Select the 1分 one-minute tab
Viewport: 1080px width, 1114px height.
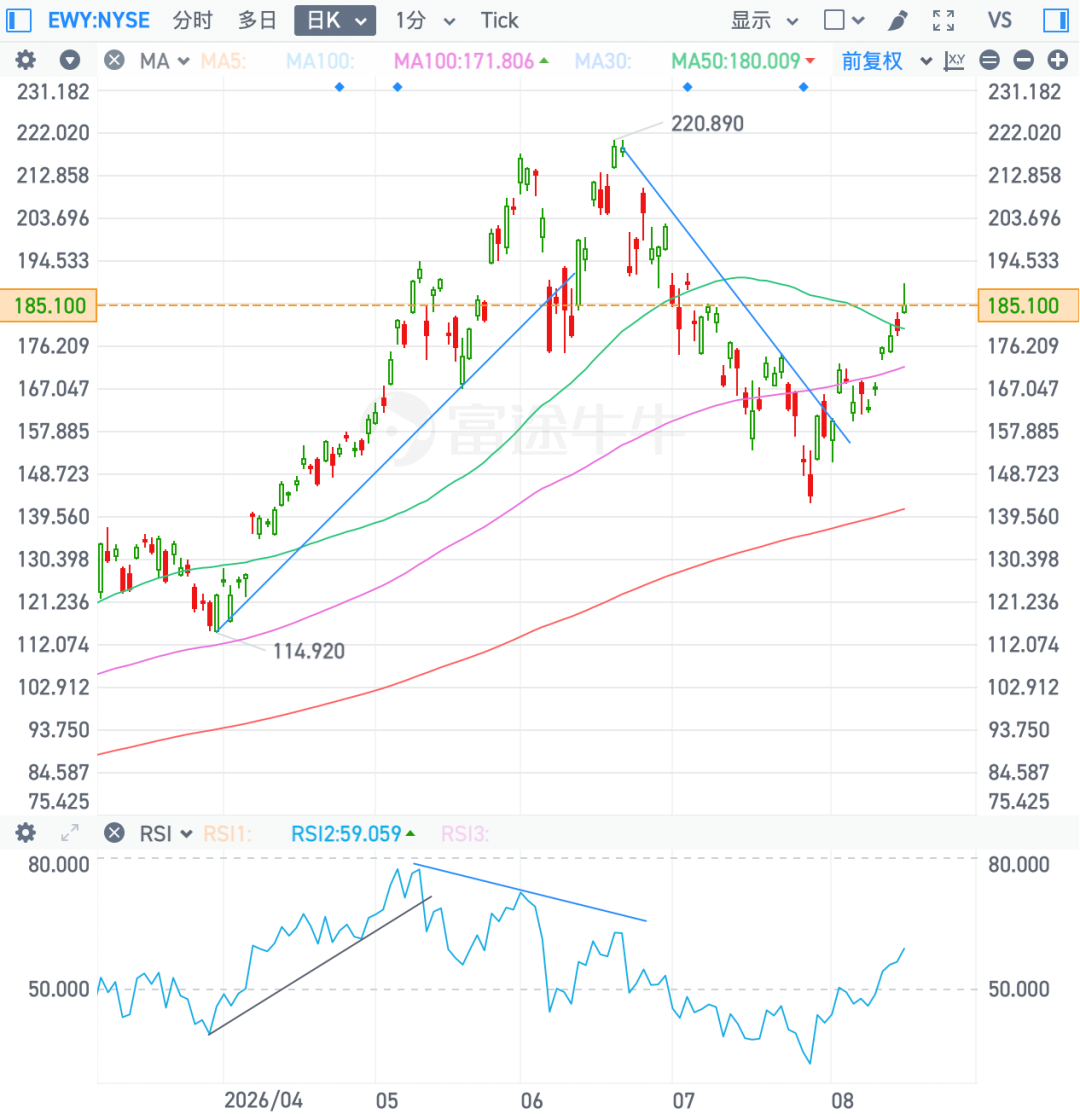[411, 21]
